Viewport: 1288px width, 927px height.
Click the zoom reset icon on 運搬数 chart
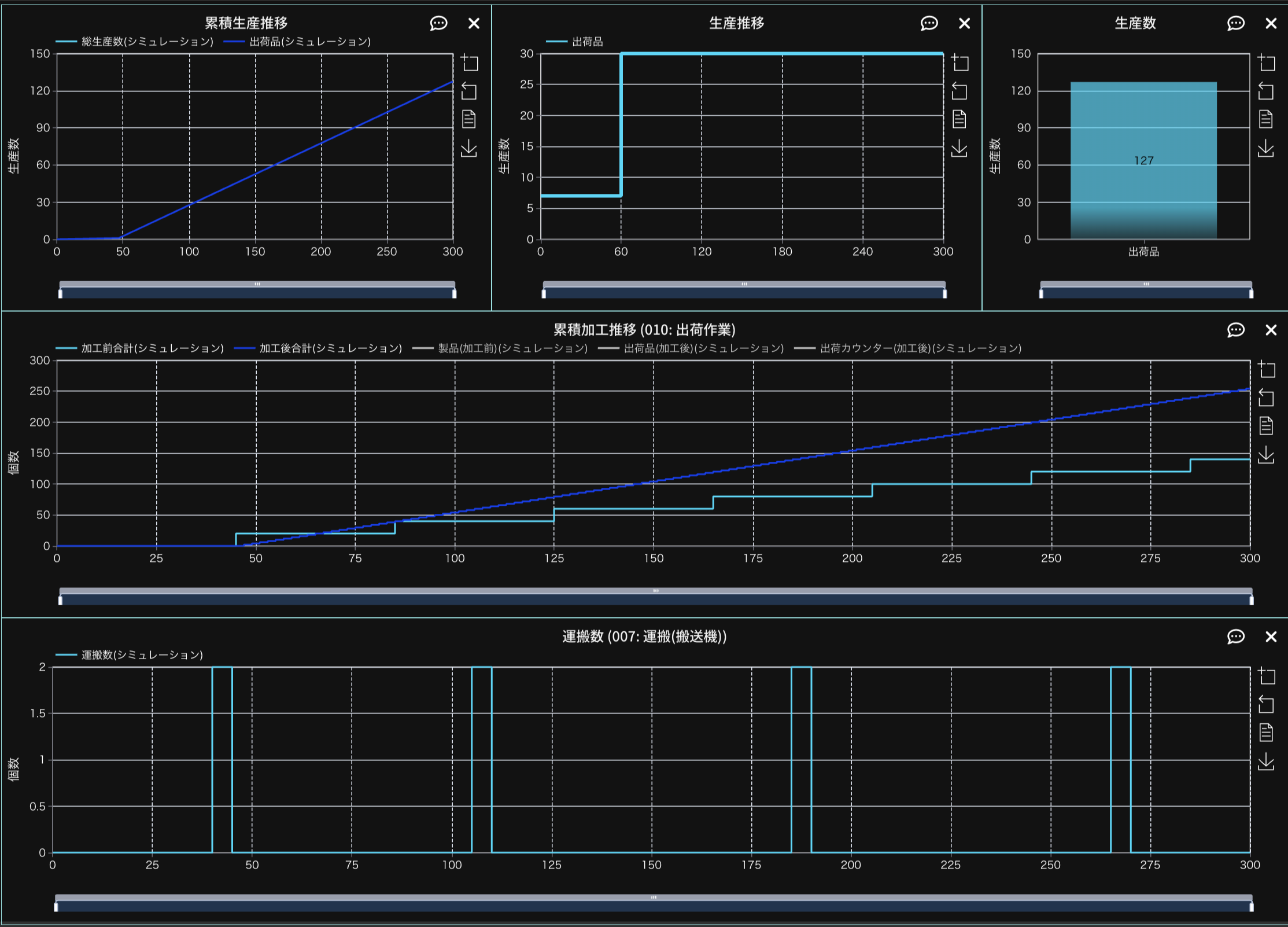[1265, 704]
